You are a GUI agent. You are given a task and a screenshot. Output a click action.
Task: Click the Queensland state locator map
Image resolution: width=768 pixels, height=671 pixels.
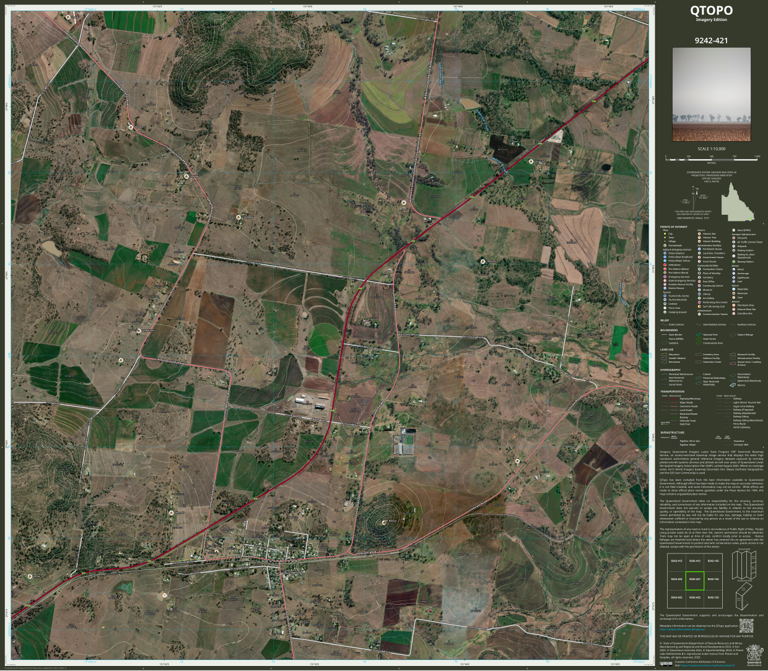(x=738, y=202)
